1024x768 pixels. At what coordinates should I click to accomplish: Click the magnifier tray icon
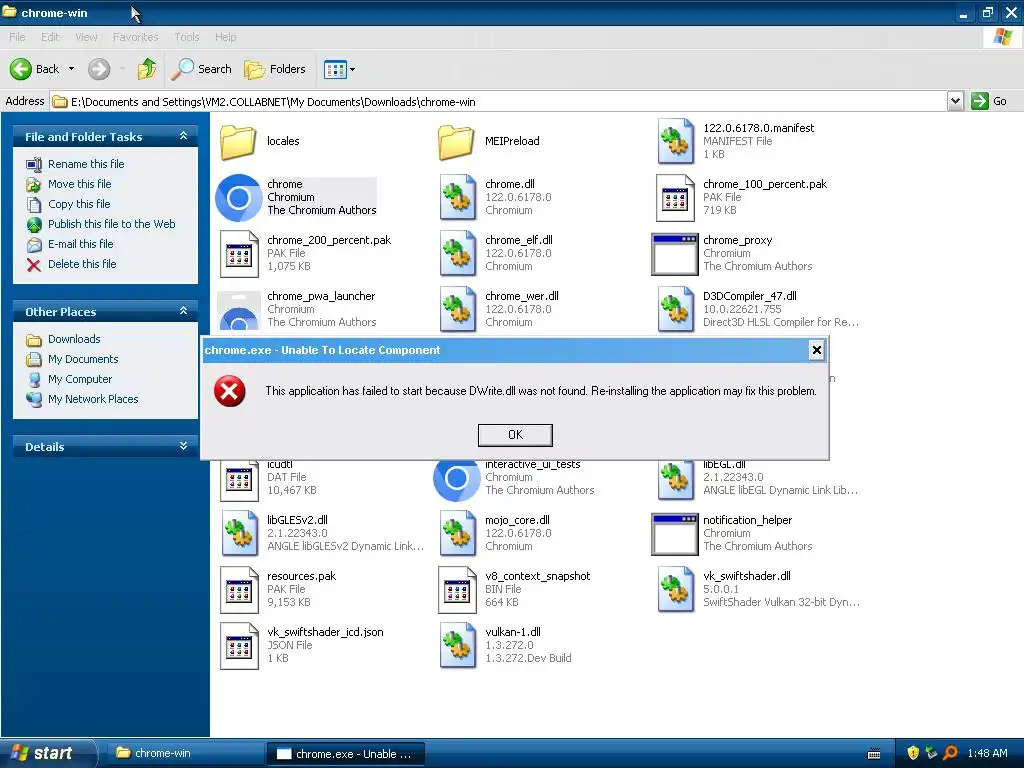(950, 753)
